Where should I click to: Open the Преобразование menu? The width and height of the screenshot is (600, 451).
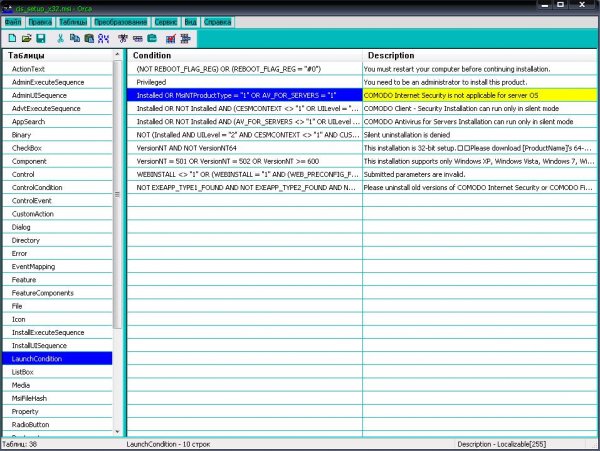pos(121,22)
